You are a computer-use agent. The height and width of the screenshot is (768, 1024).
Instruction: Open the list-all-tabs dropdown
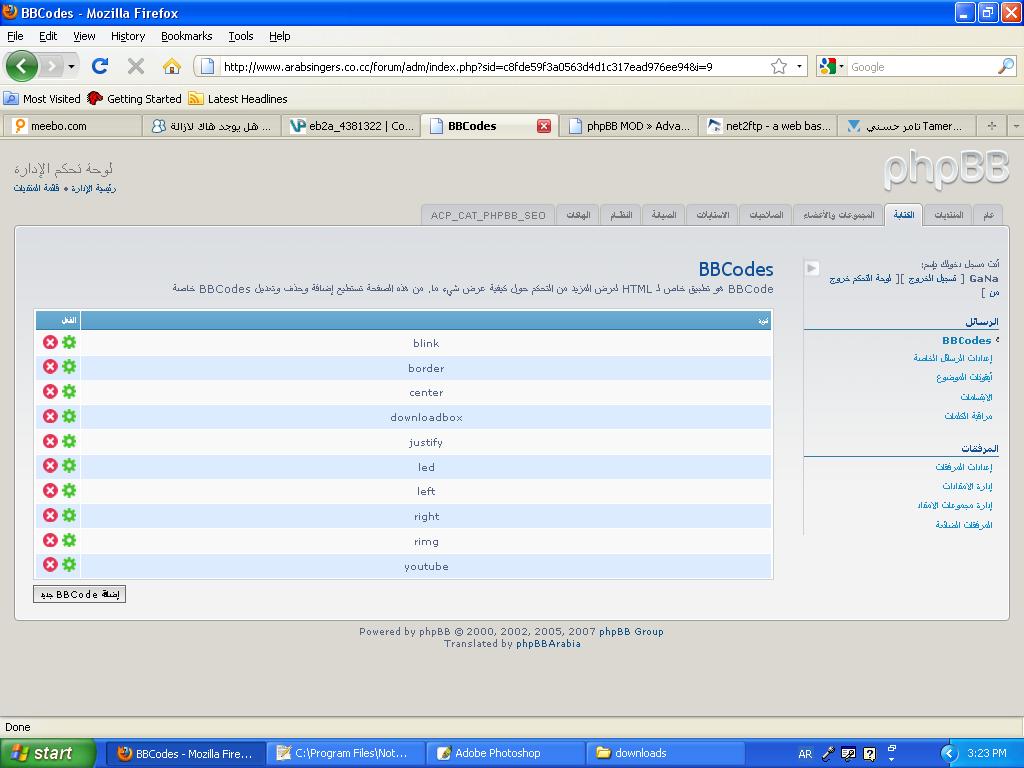1015,126
